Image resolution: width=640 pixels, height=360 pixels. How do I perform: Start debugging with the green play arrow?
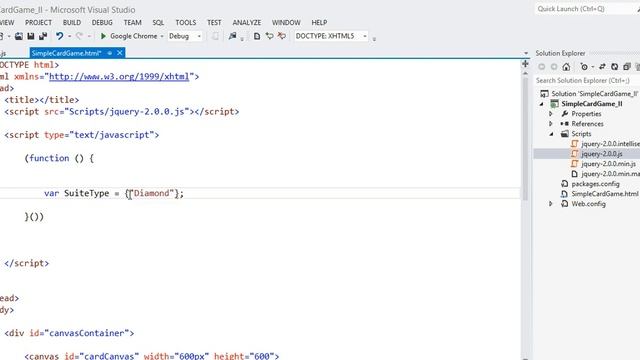click(x=103, y=36)
